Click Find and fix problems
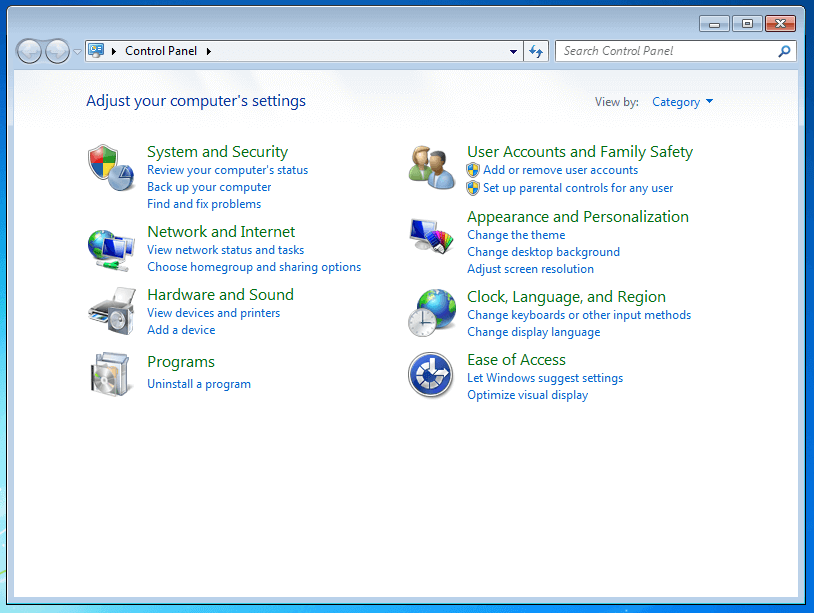The height and width of the screenshot is (613, 814). tap(204, 204)
